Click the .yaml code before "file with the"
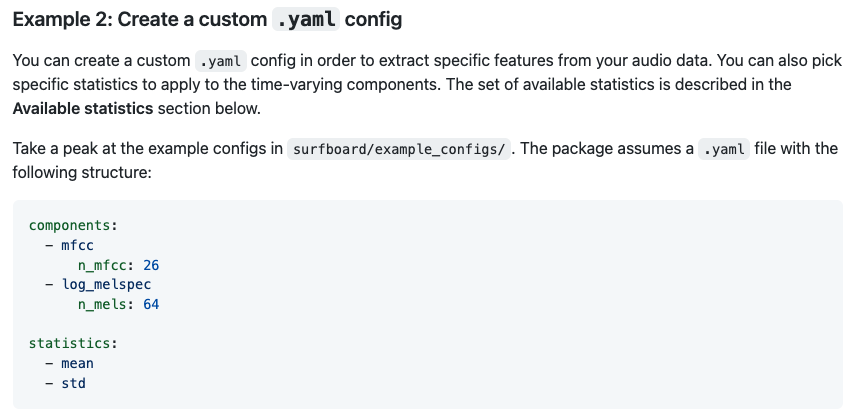 tap(723, 149)
